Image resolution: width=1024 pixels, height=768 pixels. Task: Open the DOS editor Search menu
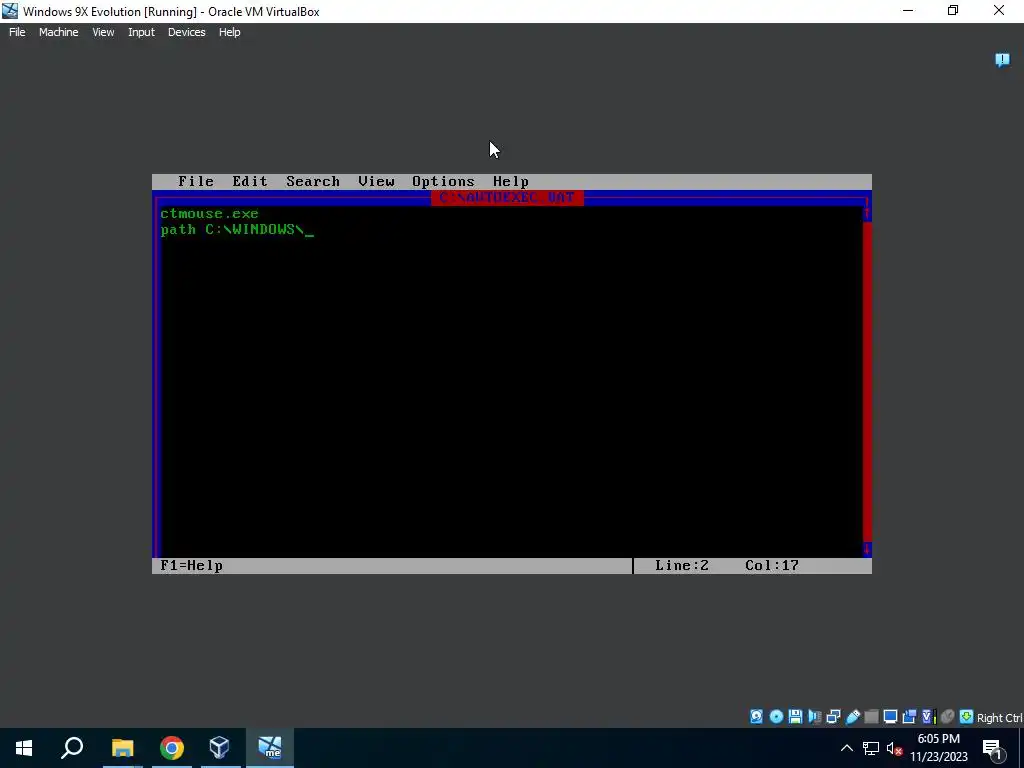coord(313,182)
